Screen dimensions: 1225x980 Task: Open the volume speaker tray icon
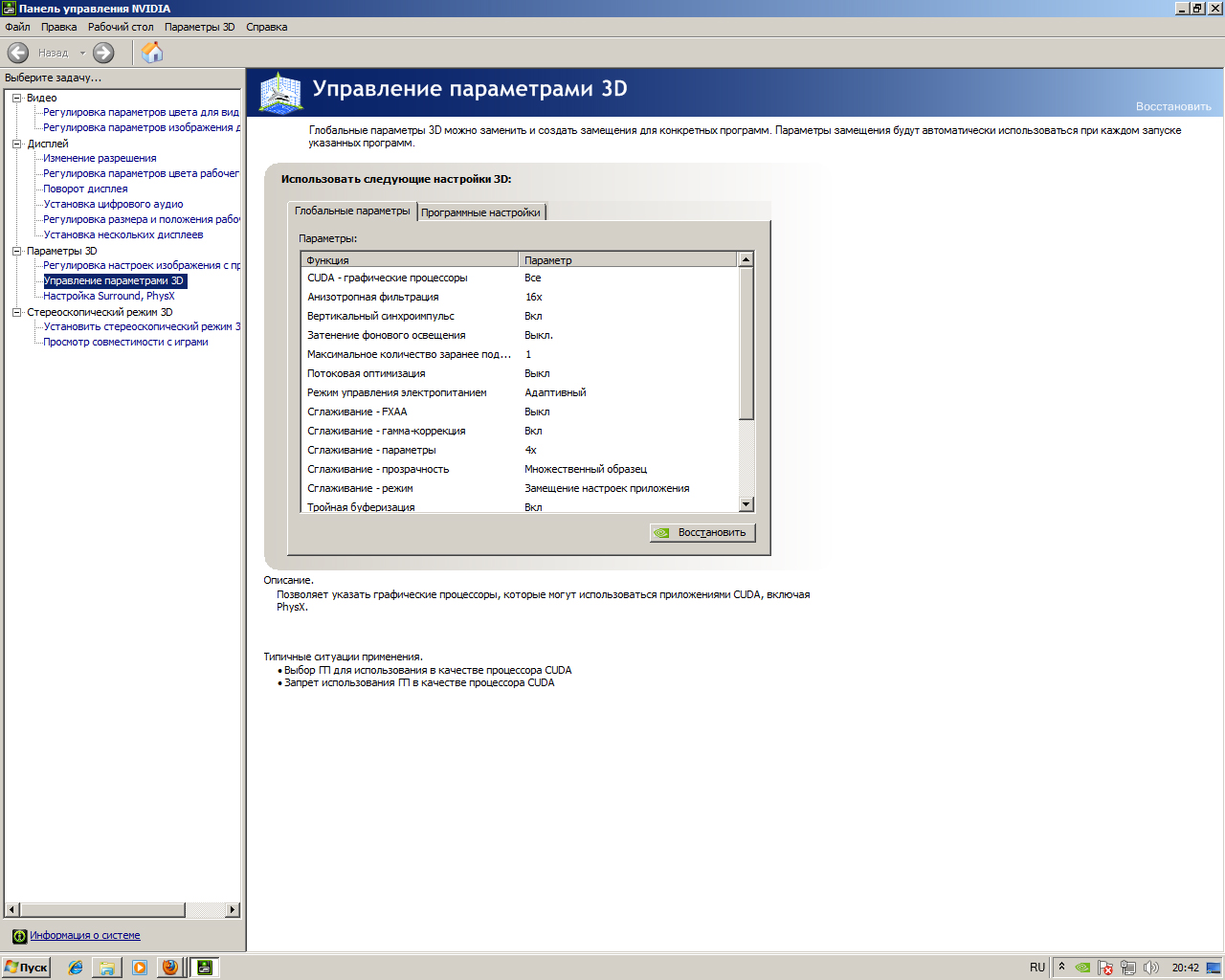coord(1151,968)
